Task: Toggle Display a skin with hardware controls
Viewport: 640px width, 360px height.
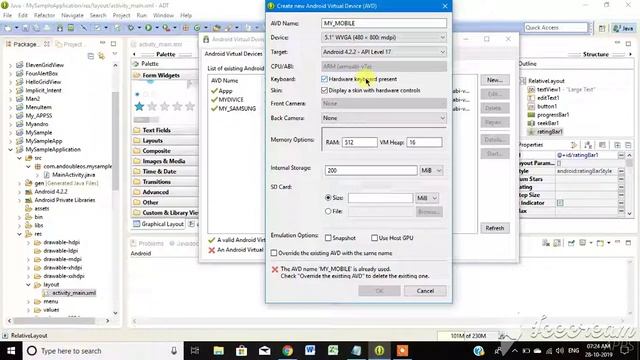Action: tap(324, 90)
